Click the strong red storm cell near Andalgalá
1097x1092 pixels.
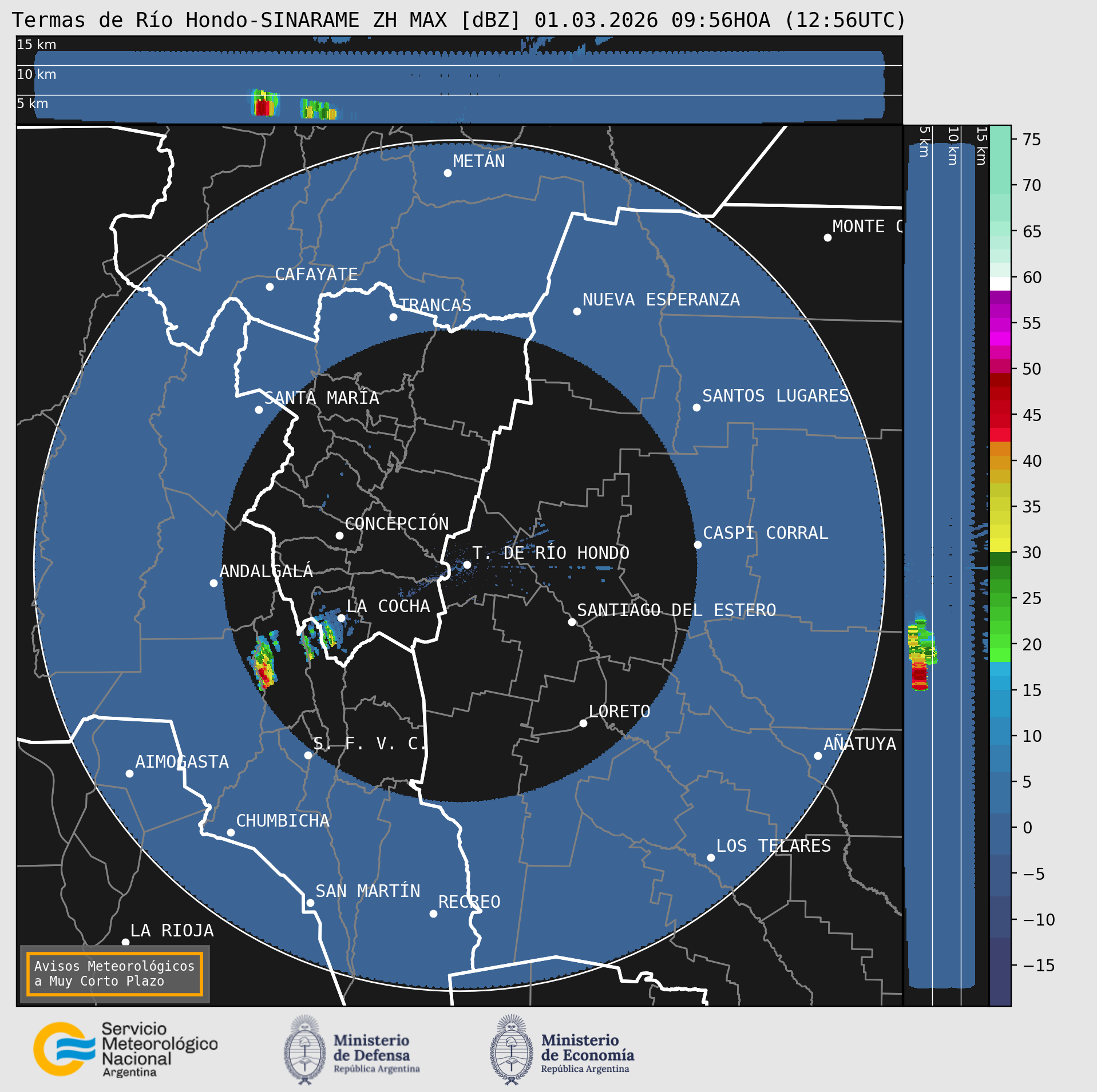[x=264, y=675]
